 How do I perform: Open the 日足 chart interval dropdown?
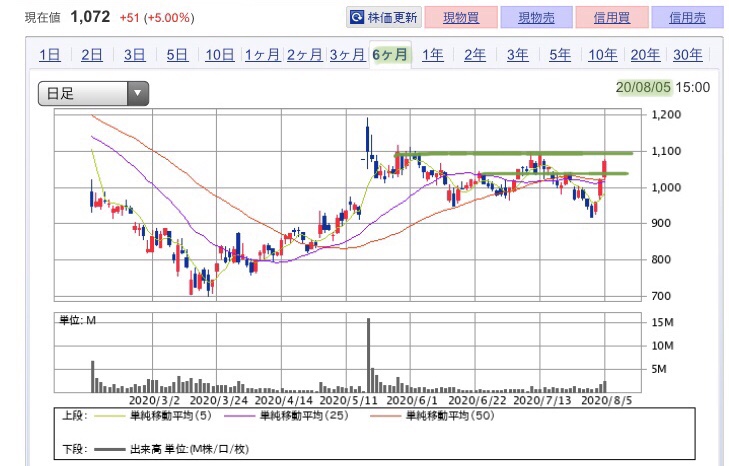93,93
